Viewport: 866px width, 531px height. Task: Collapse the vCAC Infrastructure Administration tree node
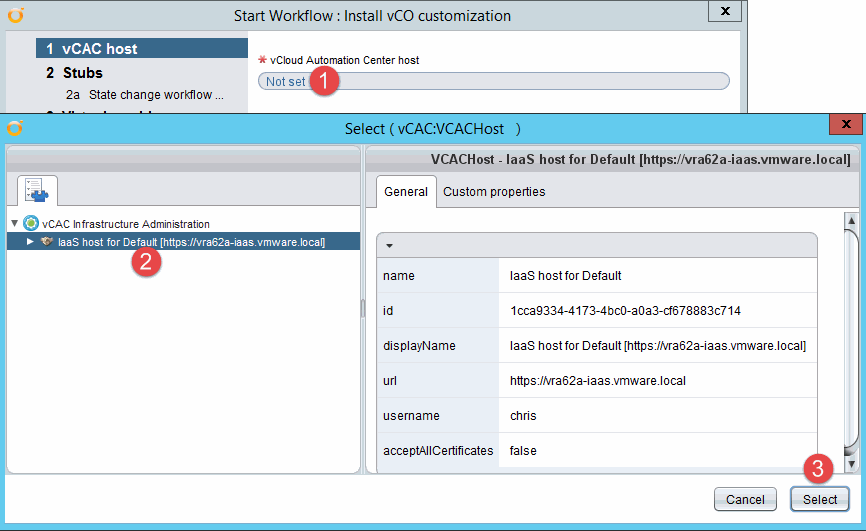click(14, 224)
